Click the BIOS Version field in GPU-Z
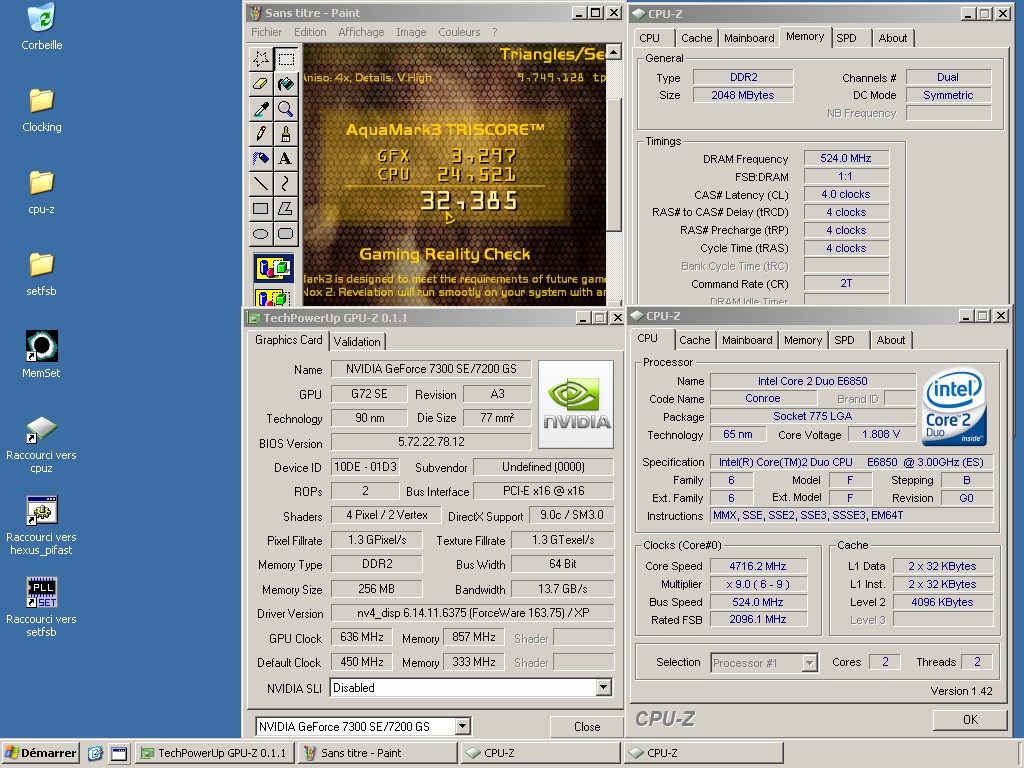 431,442
